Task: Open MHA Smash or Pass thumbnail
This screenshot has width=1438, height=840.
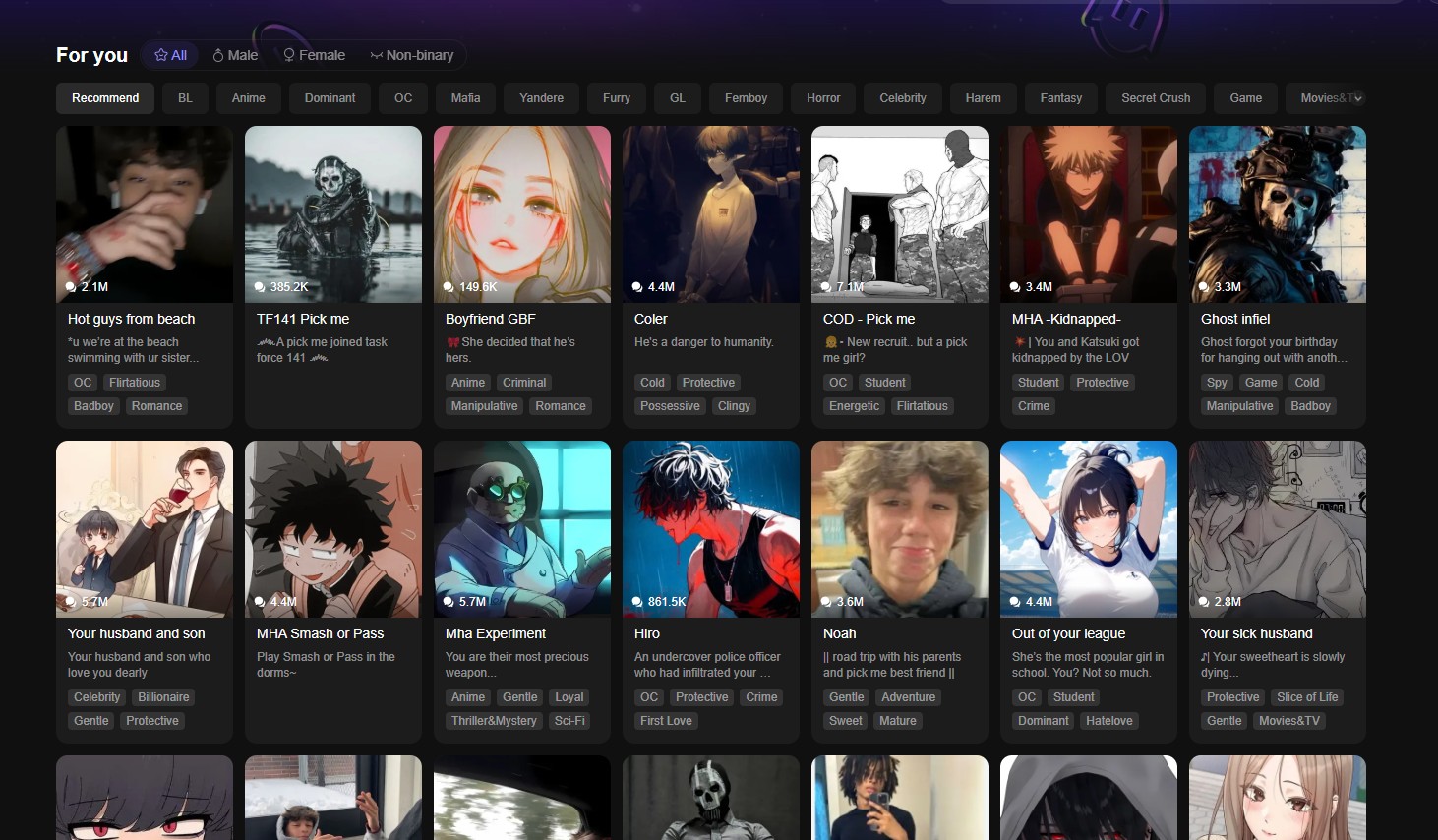Action: pyautogui.click(x=333, y=529)
